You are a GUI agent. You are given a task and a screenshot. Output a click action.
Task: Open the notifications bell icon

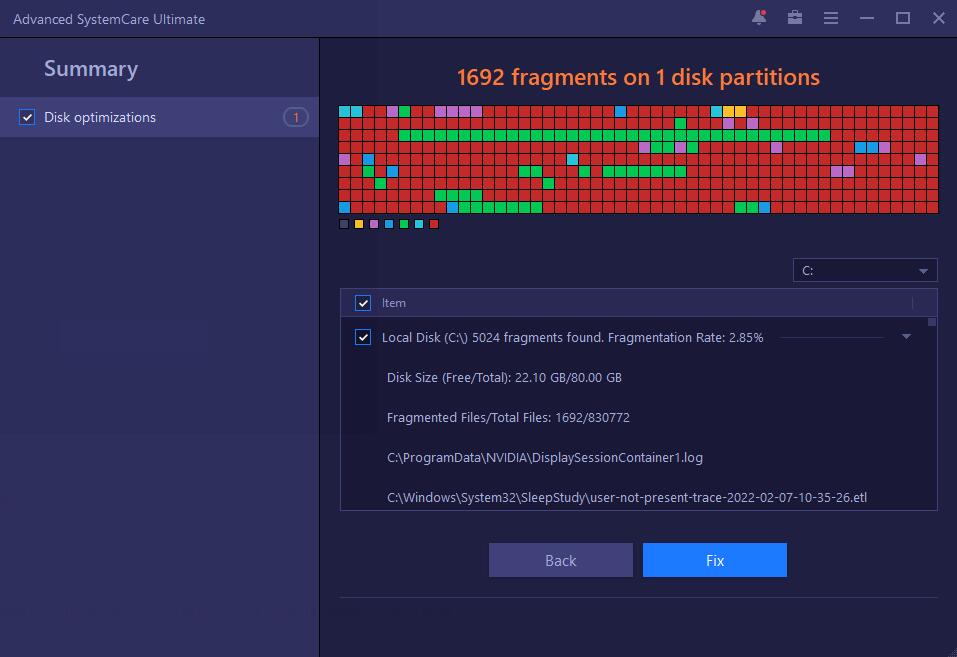pyautogui.click(x=759, y=18)
